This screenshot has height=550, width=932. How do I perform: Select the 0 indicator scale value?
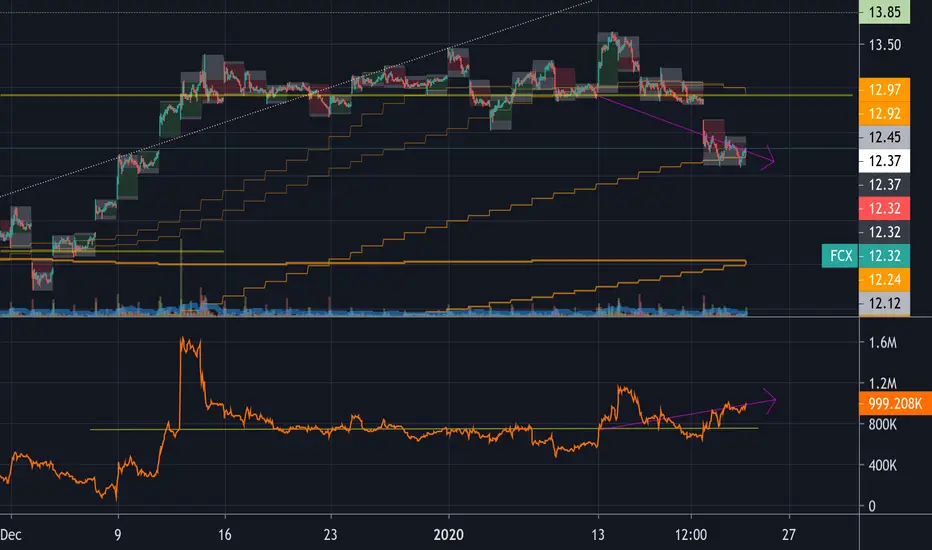[x=872, y=506]
